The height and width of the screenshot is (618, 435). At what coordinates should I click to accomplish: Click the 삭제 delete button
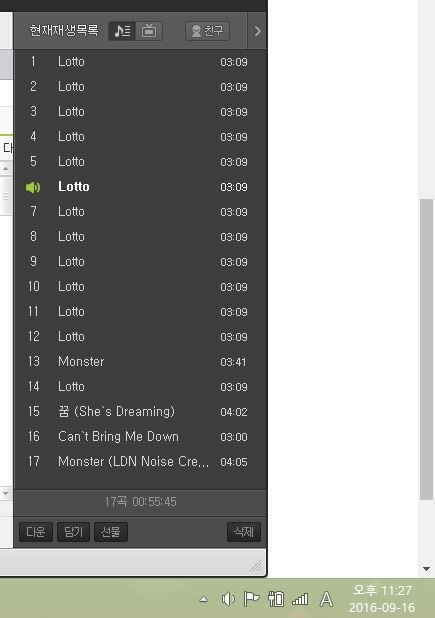tap(244, 532)
